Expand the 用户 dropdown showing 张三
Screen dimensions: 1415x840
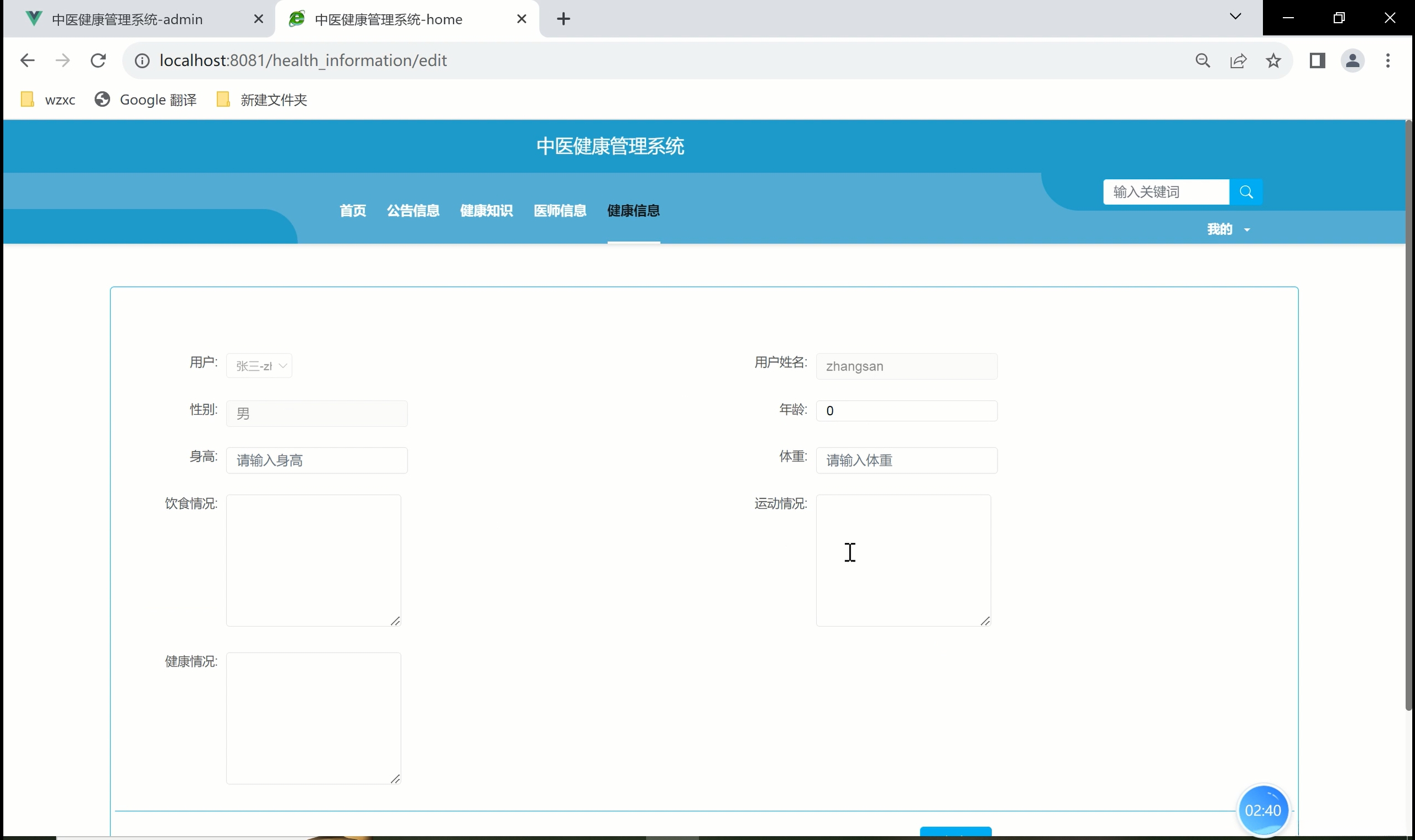pyautogui.click(x=259, y=366)
